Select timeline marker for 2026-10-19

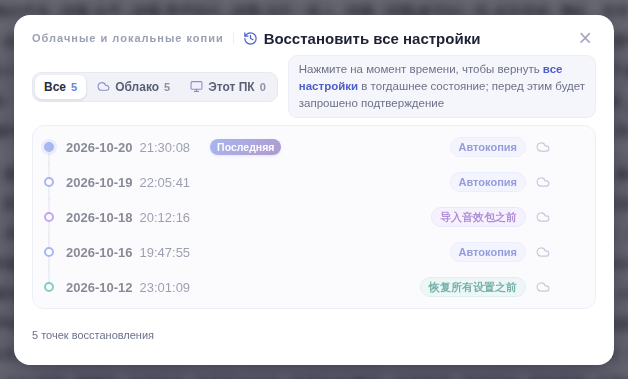tap(49, 182)
